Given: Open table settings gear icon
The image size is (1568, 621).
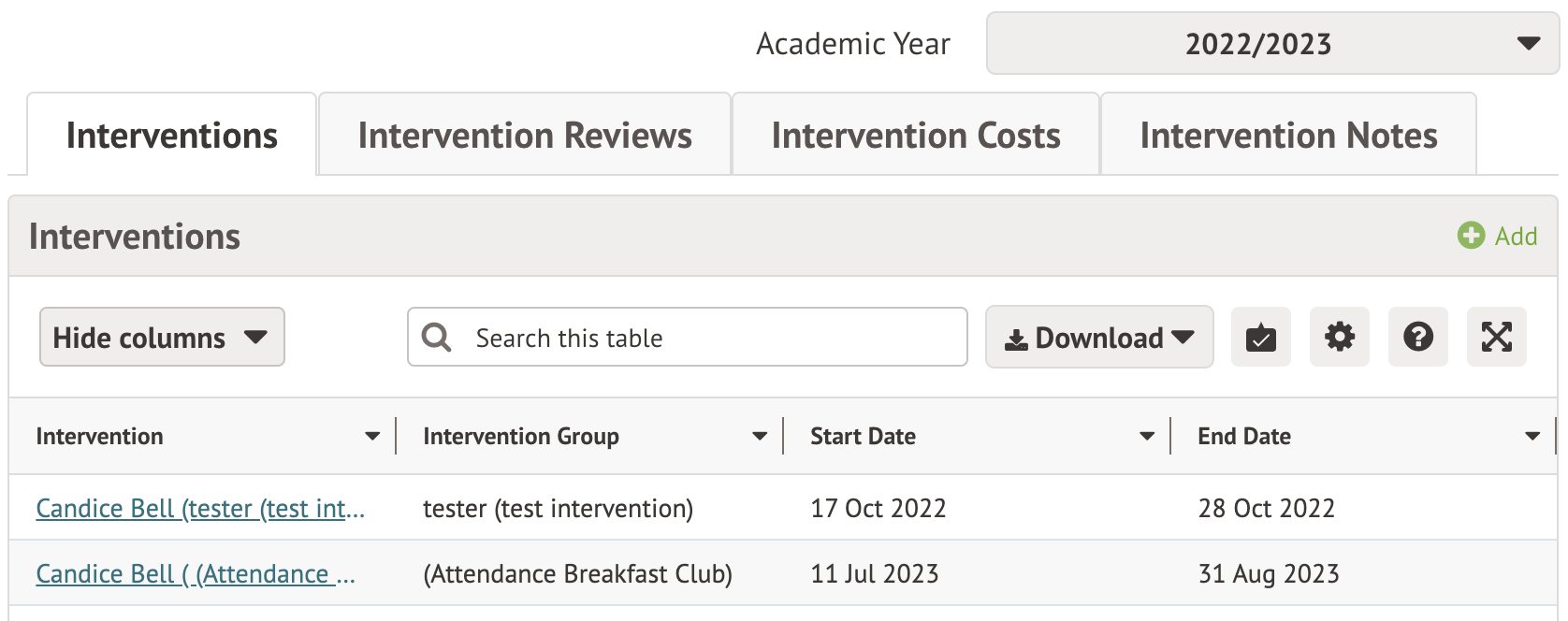Looking at the screenshot, I should [x=1339, y=337].
